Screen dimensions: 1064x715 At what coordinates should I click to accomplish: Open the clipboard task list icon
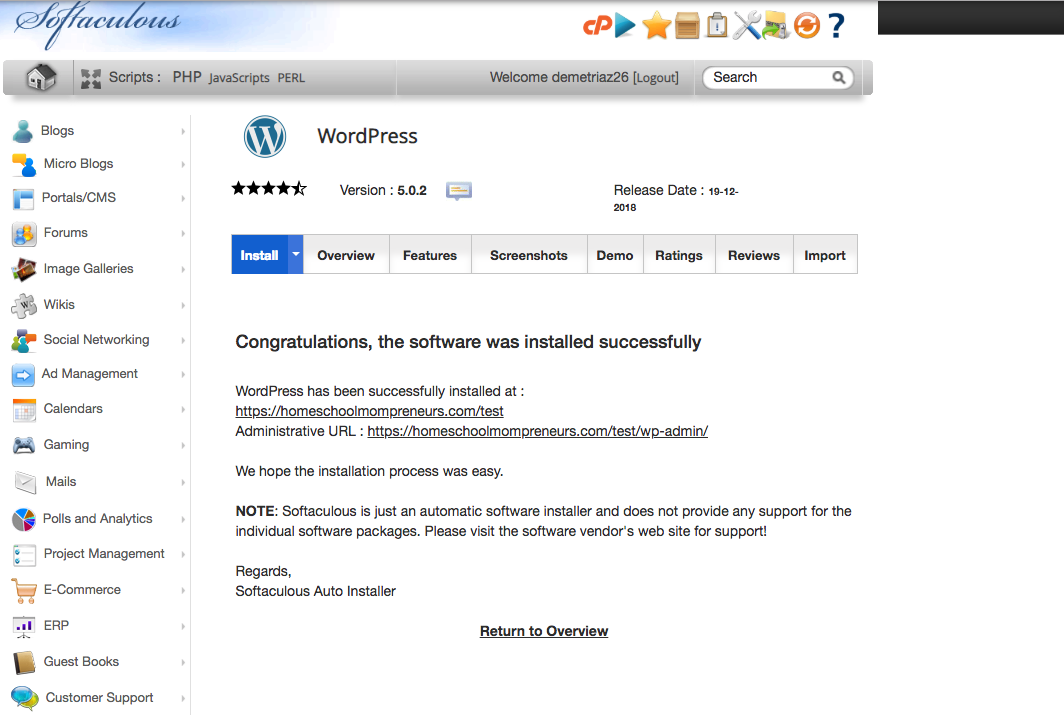pos(717,26)
